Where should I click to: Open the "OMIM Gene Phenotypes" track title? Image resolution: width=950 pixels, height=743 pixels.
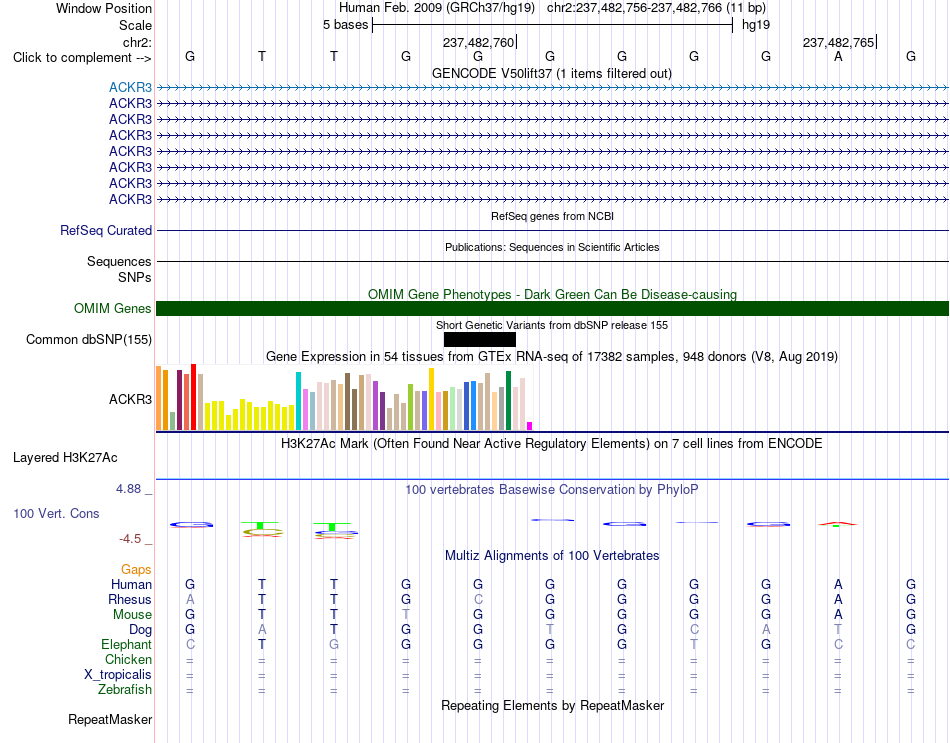pyautogui.click(x=552, y=295)
